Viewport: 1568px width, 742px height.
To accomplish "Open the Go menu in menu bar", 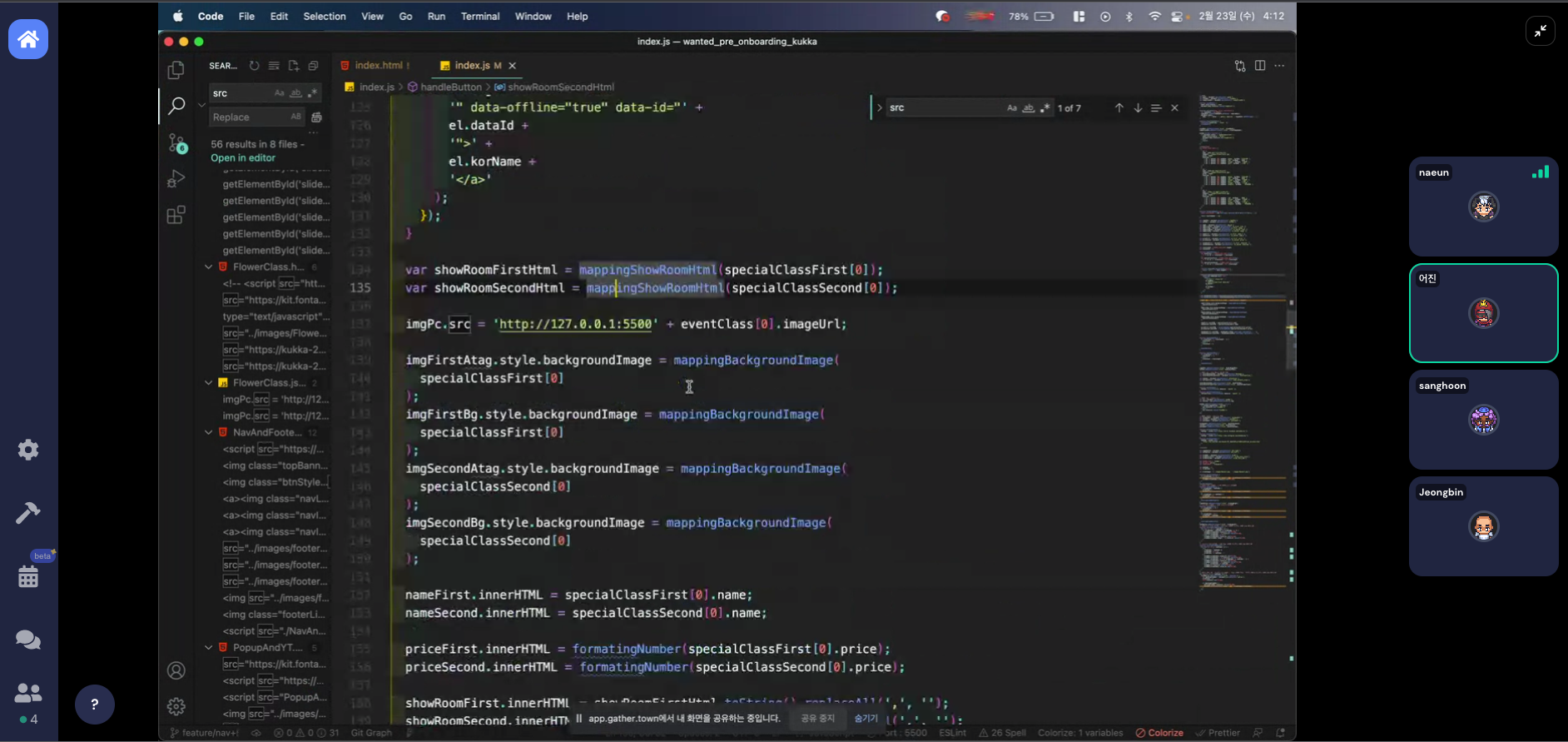I will pyautogui.click(x=405, y=17).
